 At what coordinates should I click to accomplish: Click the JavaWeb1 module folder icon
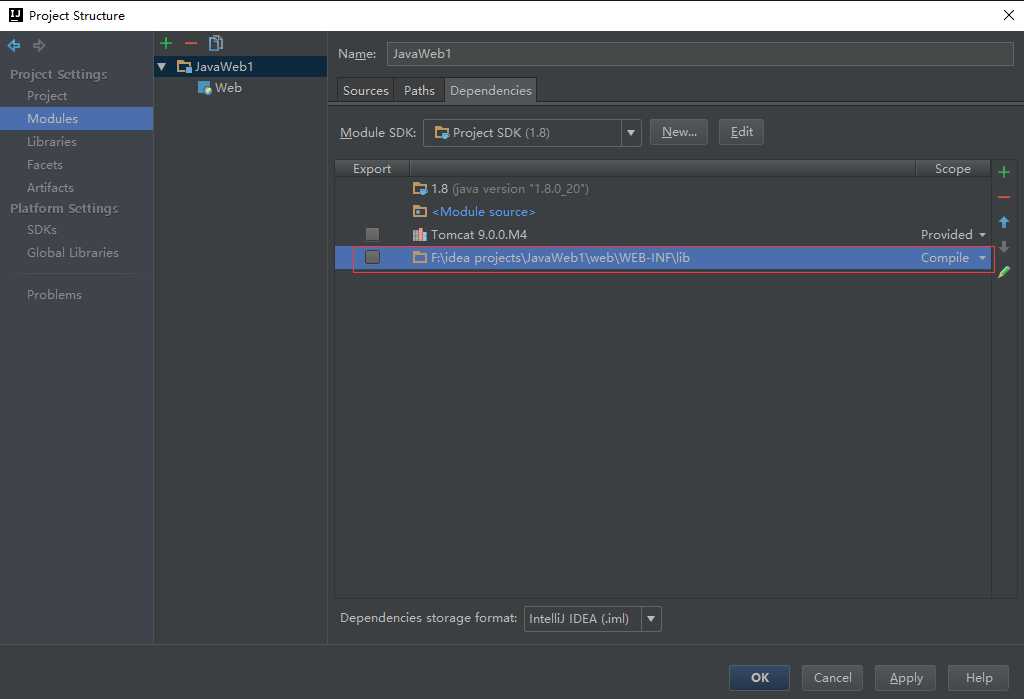(x=184, y=67)
